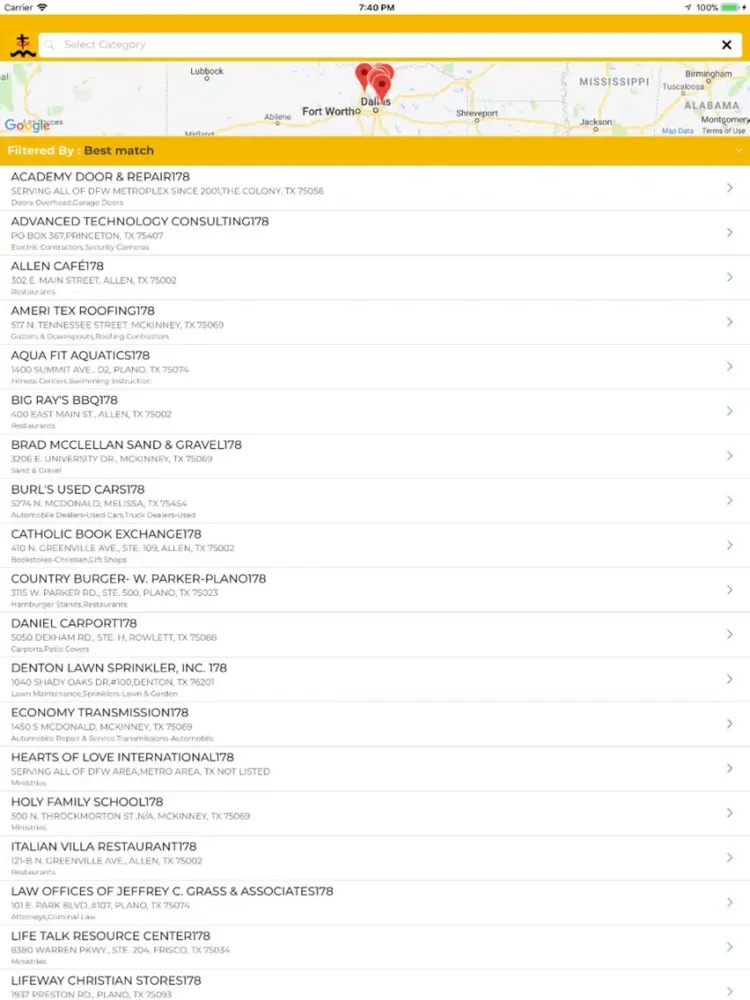Tap the Lubbock label on map
The image size is (750, 1000).
[207, 71]
